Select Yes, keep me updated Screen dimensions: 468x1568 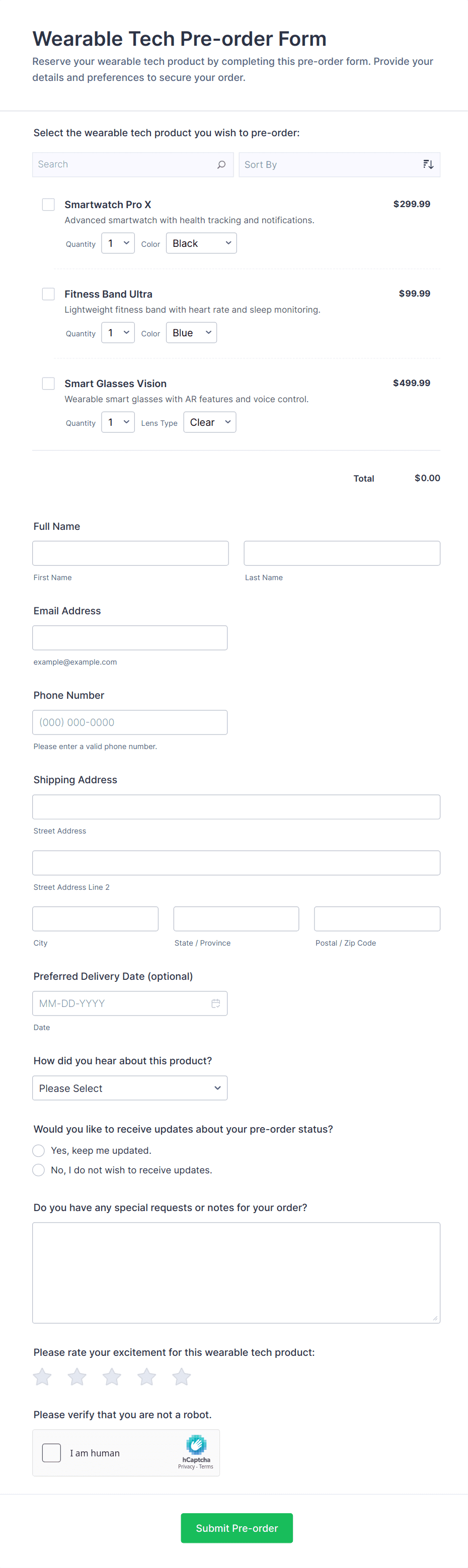point(38,1150)
